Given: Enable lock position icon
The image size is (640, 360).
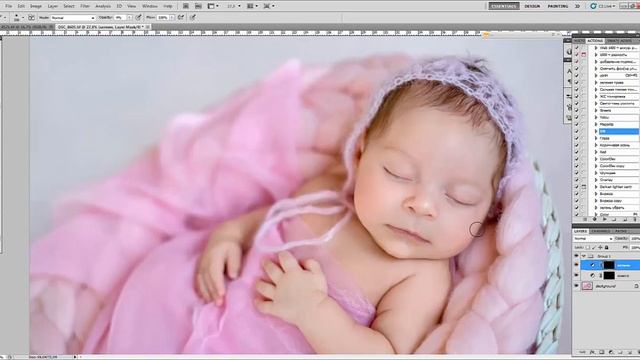Looking at the screenshot, I should point(600,247).
